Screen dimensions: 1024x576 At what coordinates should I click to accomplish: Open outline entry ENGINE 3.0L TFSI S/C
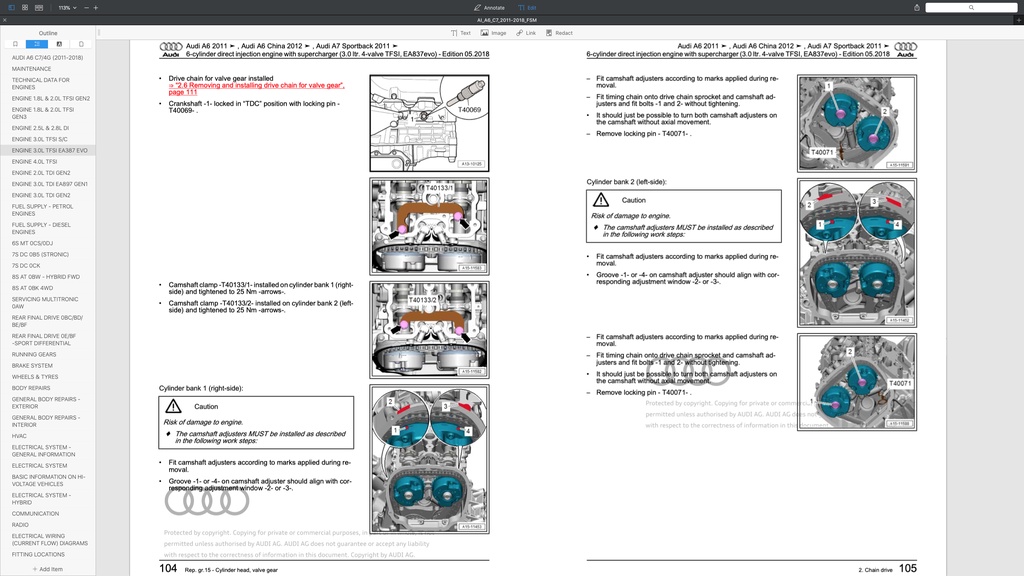point(39,139)
